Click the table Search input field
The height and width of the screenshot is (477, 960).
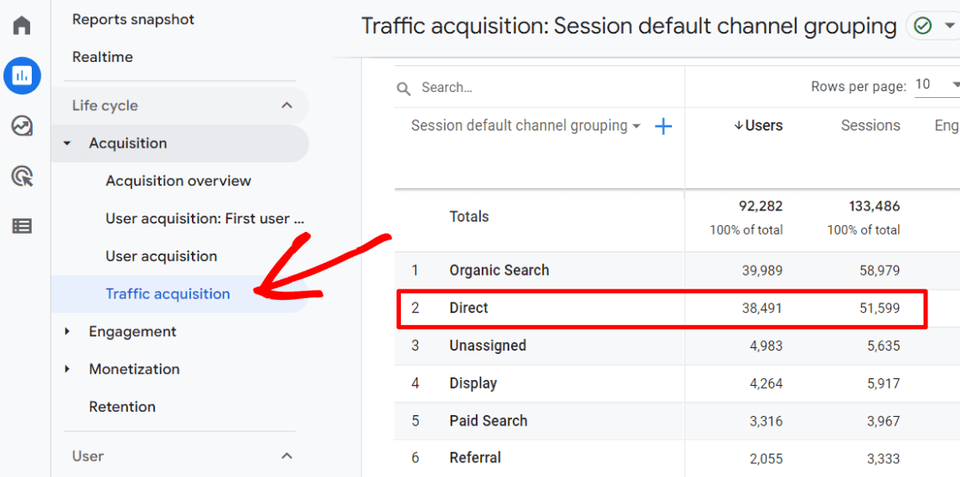pos(540,88)
